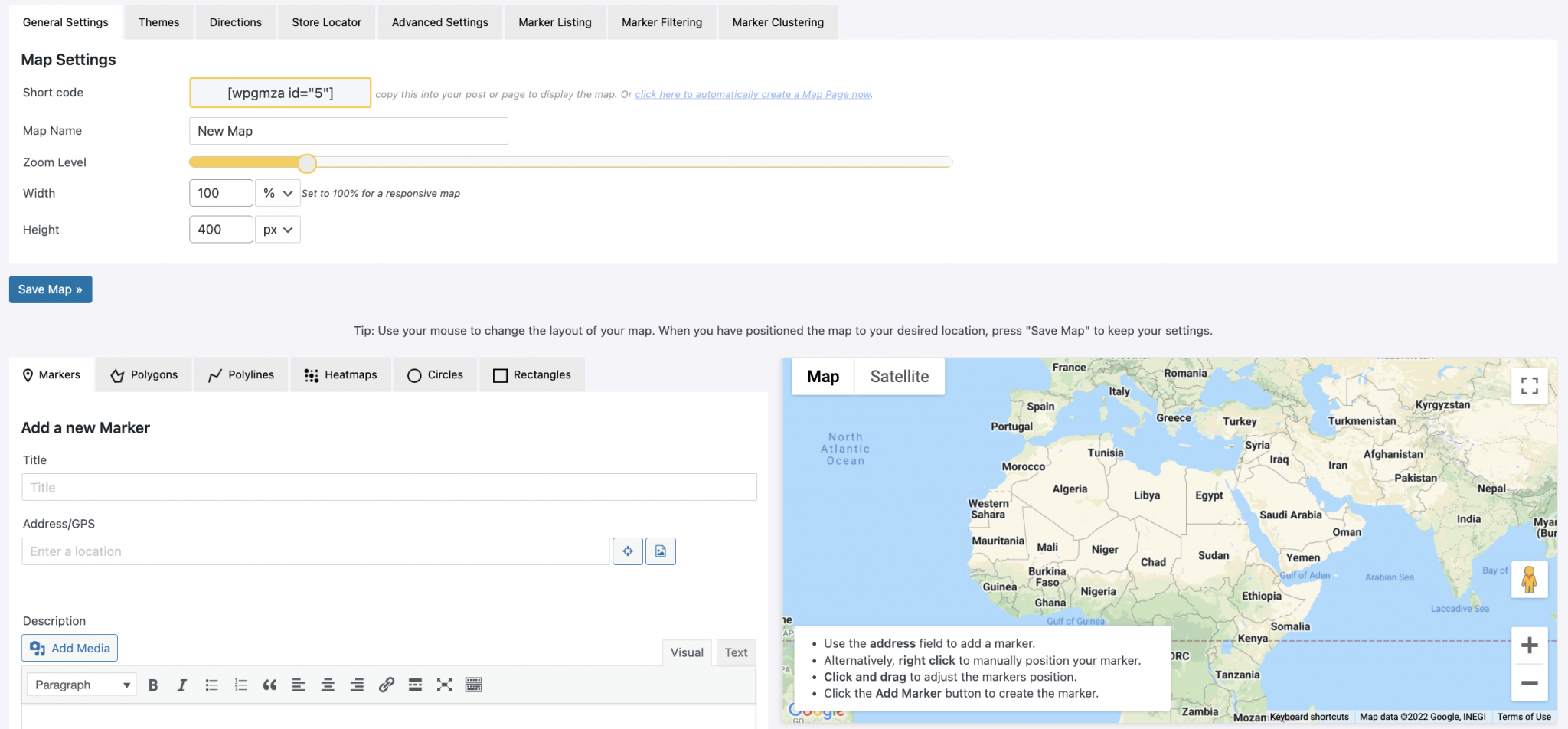Click the marker image picker icon
The height and width of the screenshot is (729, 1568).
pos(660,551)
